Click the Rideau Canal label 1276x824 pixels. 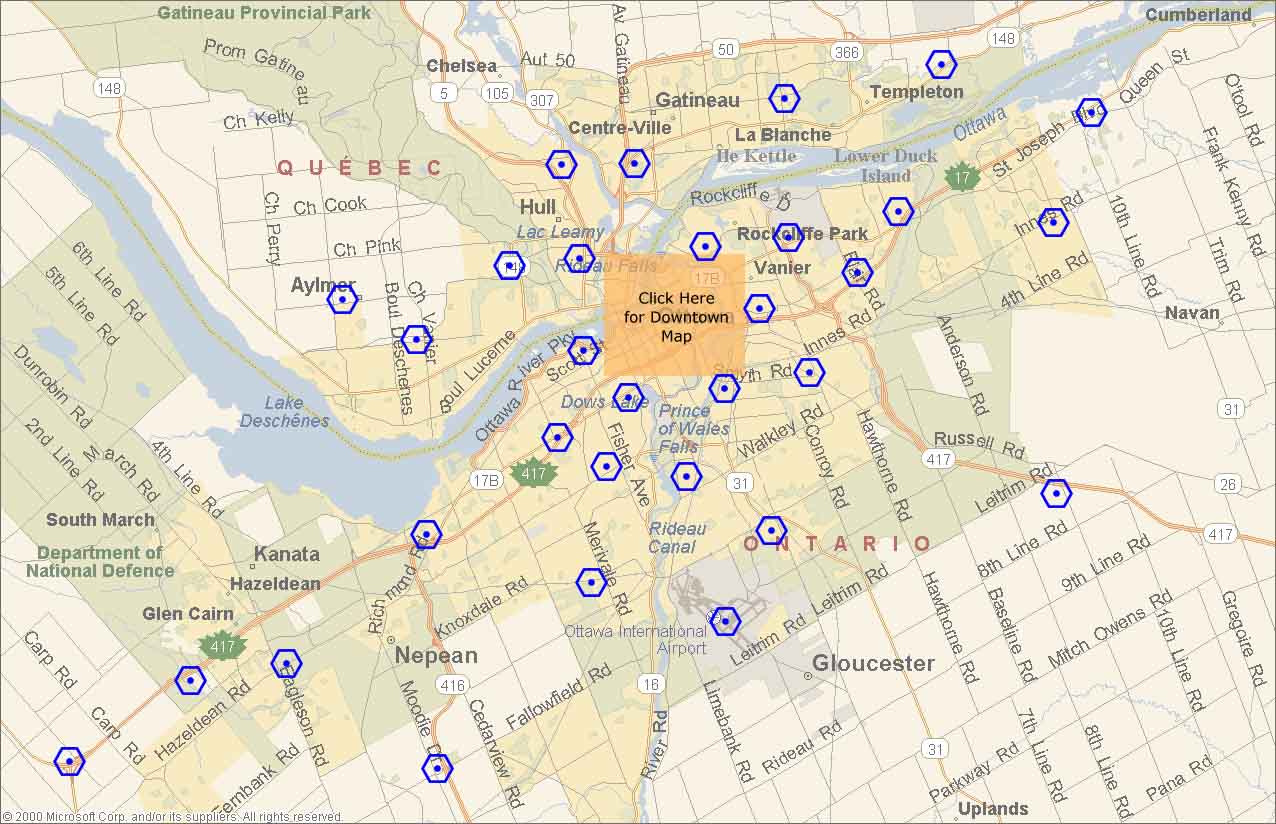[x=678, y=538]
